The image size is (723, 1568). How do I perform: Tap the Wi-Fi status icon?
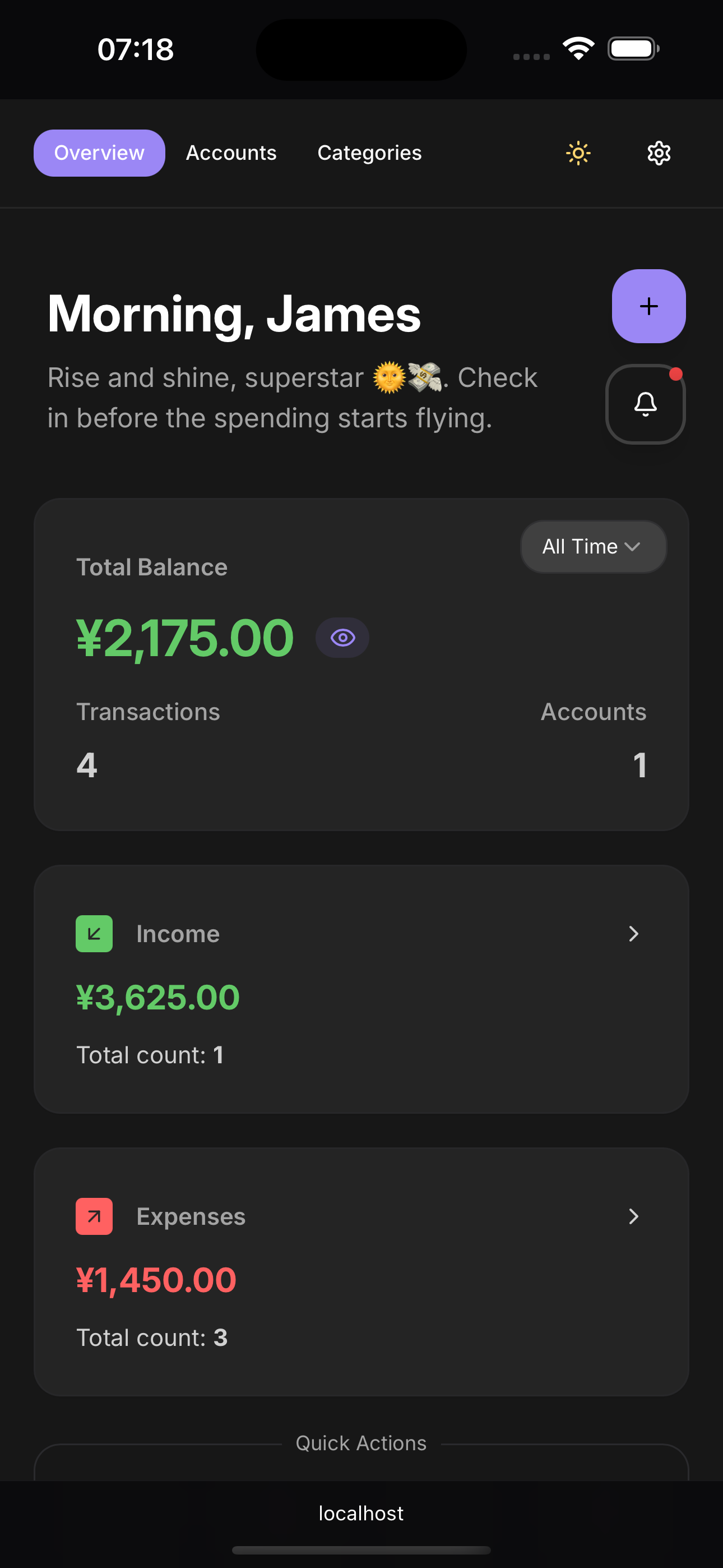coord(578,49)
